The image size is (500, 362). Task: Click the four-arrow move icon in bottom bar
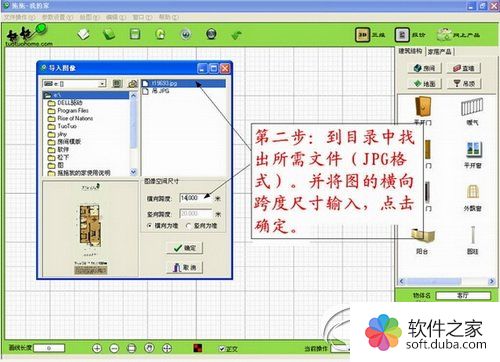(167, 349)
